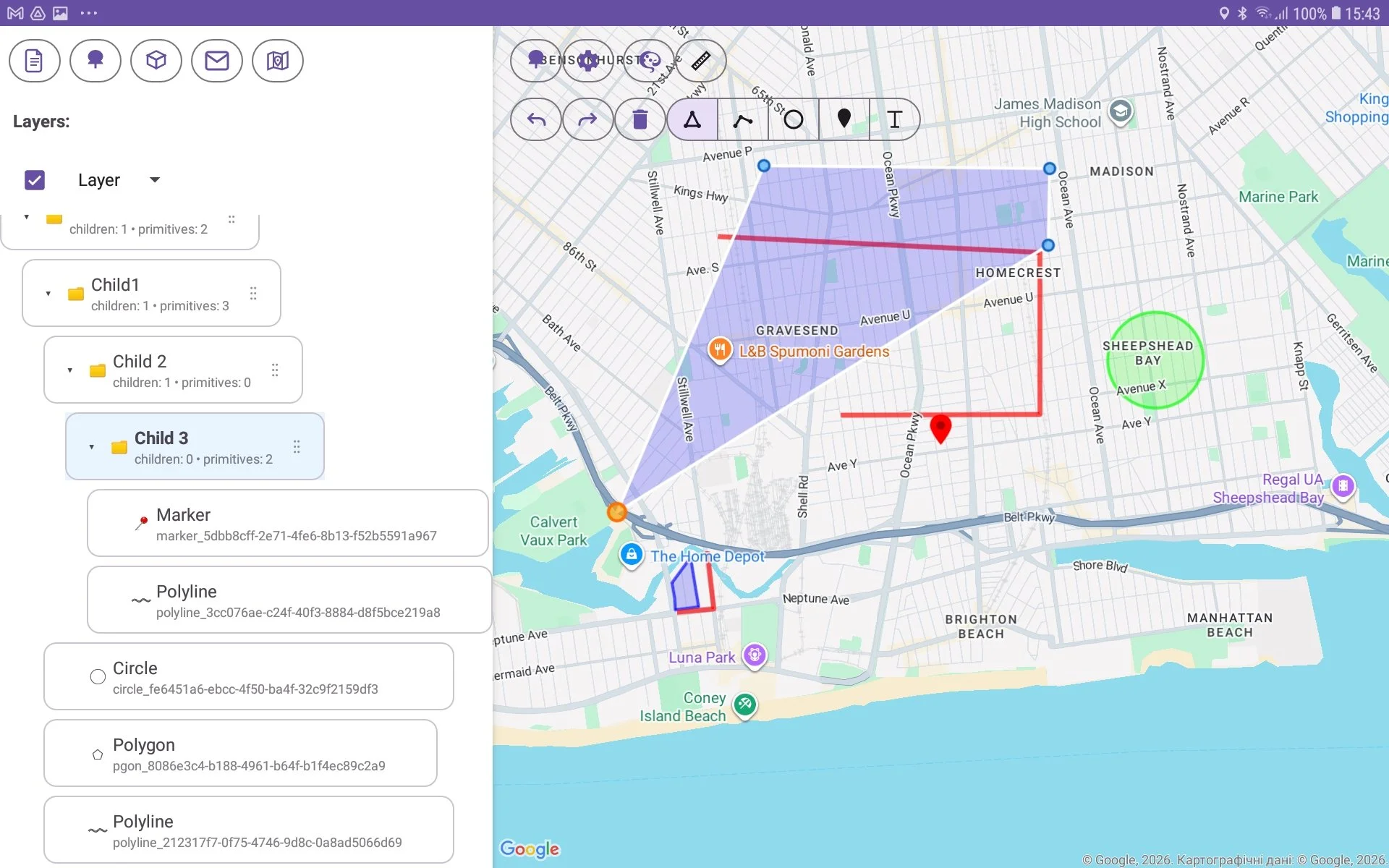
Task: Open the gear settings button on the map
Action: (x=588, y=61)
